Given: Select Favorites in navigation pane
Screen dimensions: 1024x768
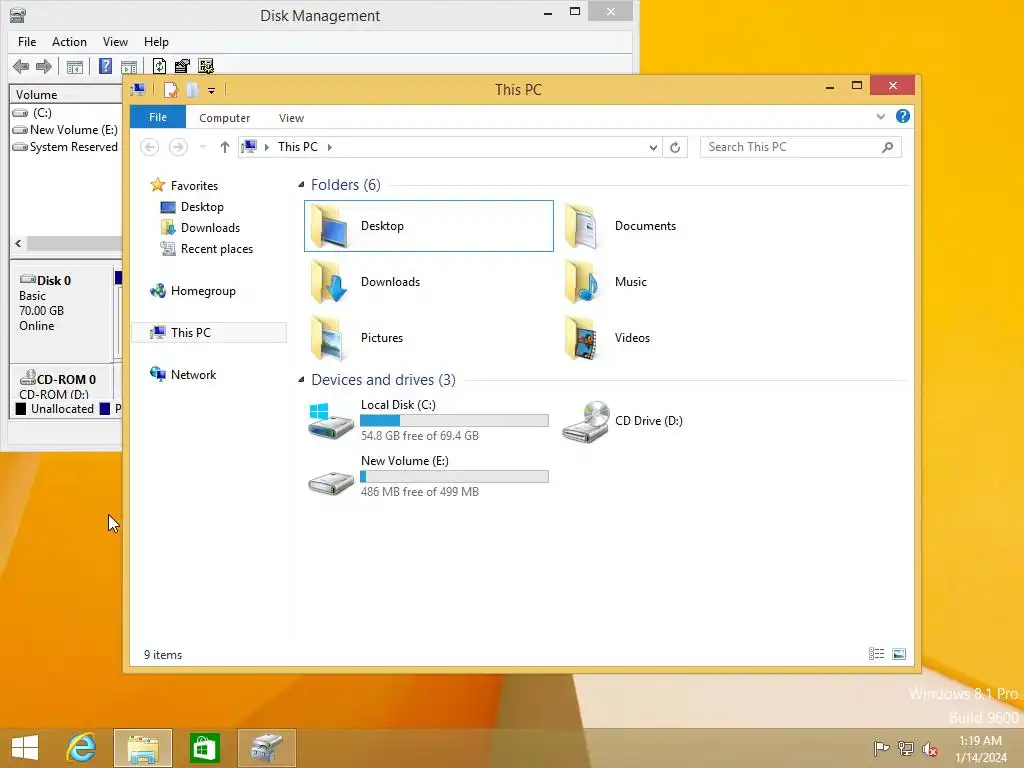Looking at the screenshot, I should click(x=184, y=185).
